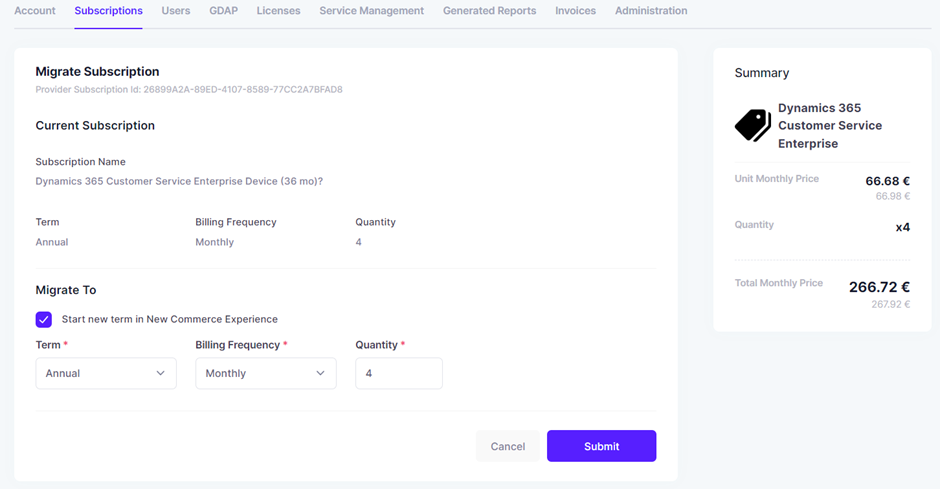Click the Migrate Subscription heading
The width and height of the screenshot is (940, 489).
(x=97, y=71)
